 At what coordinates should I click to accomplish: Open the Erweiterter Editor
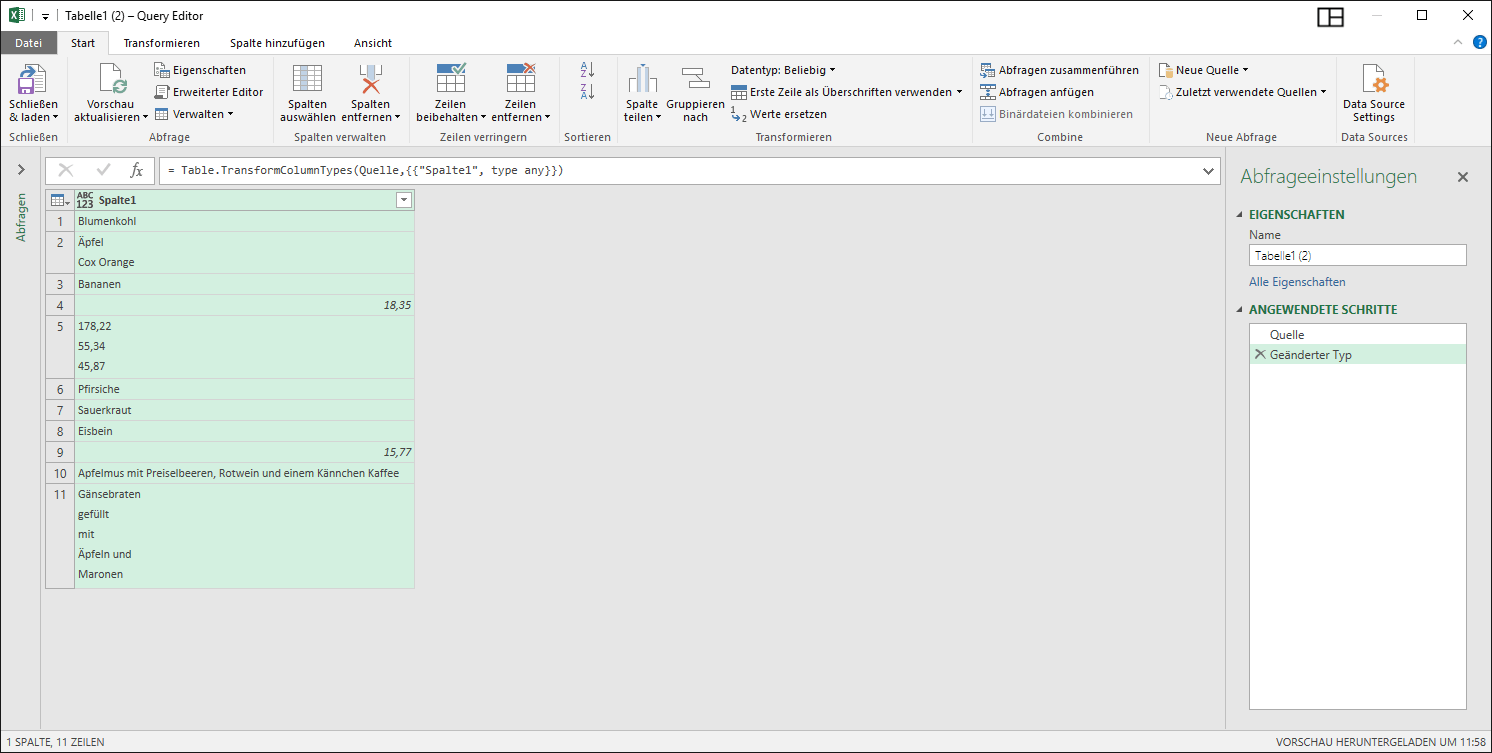tap(209, 92)
